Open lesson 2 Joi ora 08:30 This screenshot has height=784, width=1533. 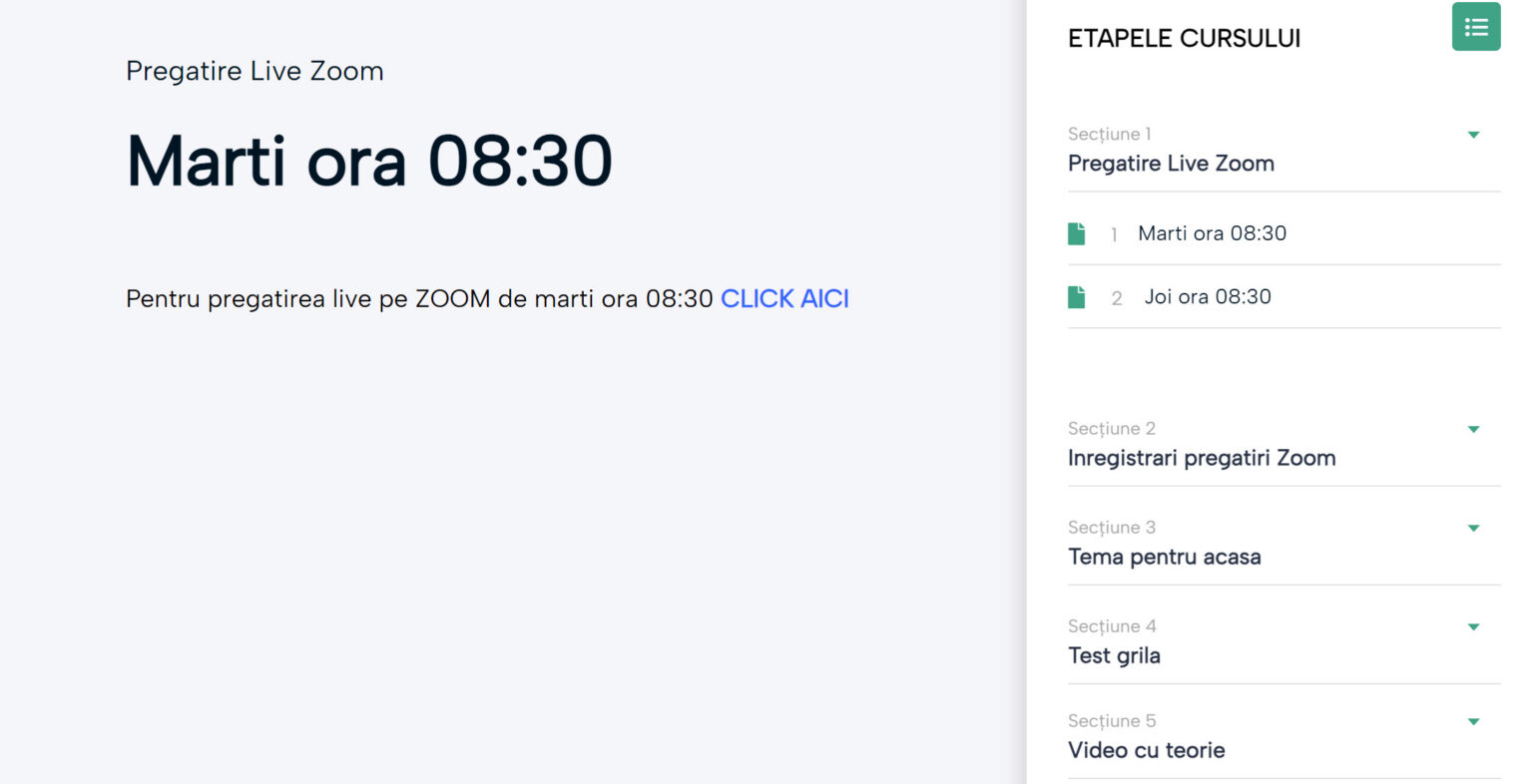pyautogui.click(x=1208, y=297)
